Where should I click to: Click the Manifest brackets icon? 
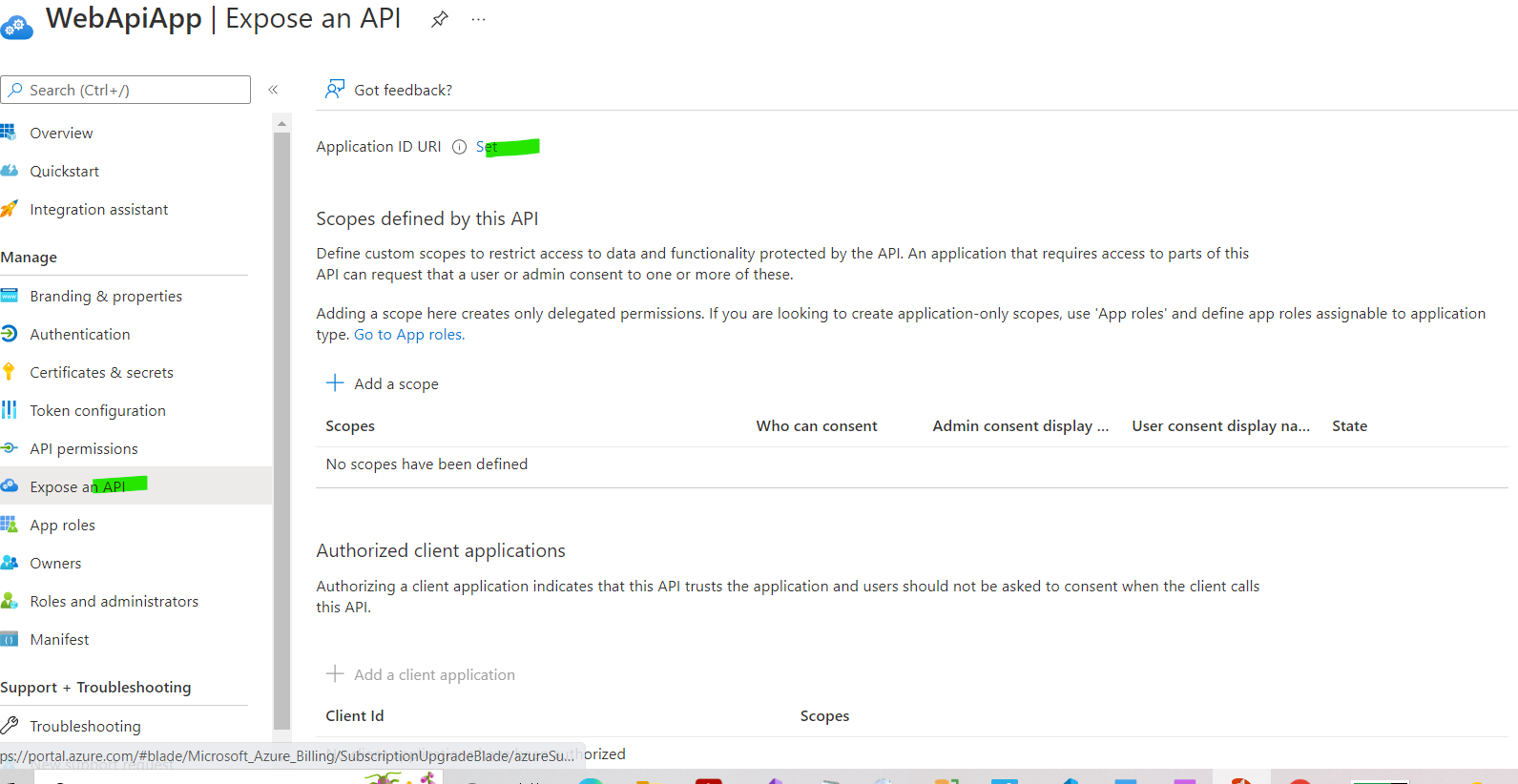click(9, 639)
